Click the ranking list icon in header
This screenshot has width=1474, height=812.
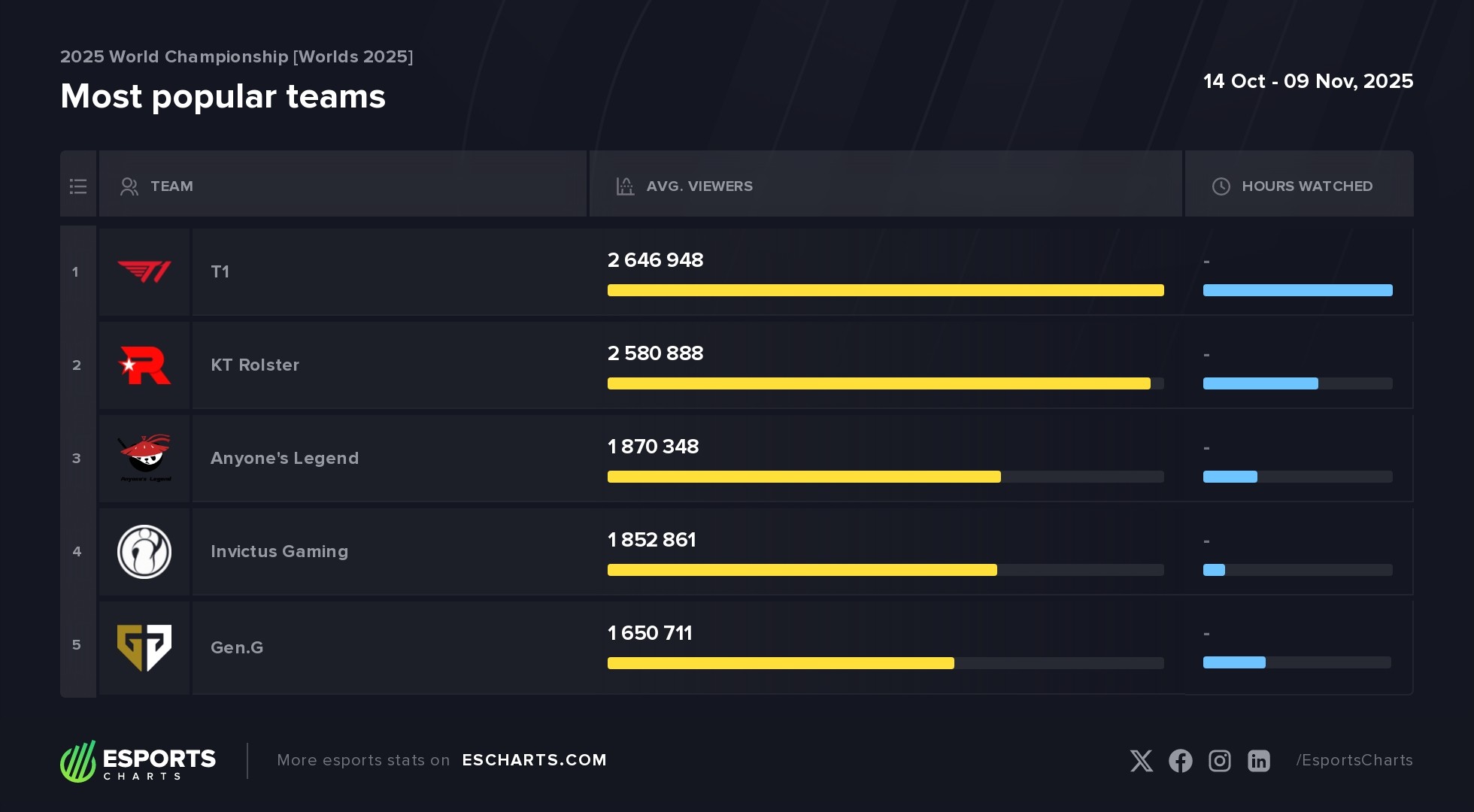[78, 186]
